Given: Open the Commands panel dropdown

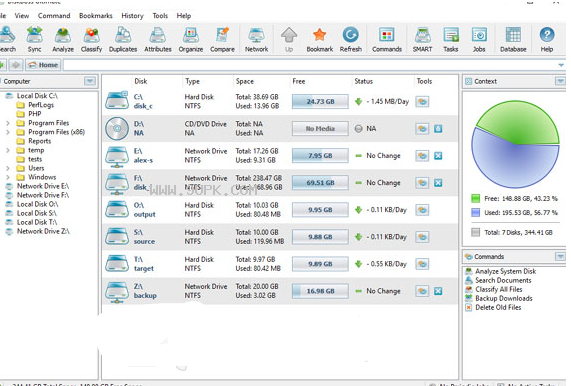Looking at the screenshot, I should 560,256.
